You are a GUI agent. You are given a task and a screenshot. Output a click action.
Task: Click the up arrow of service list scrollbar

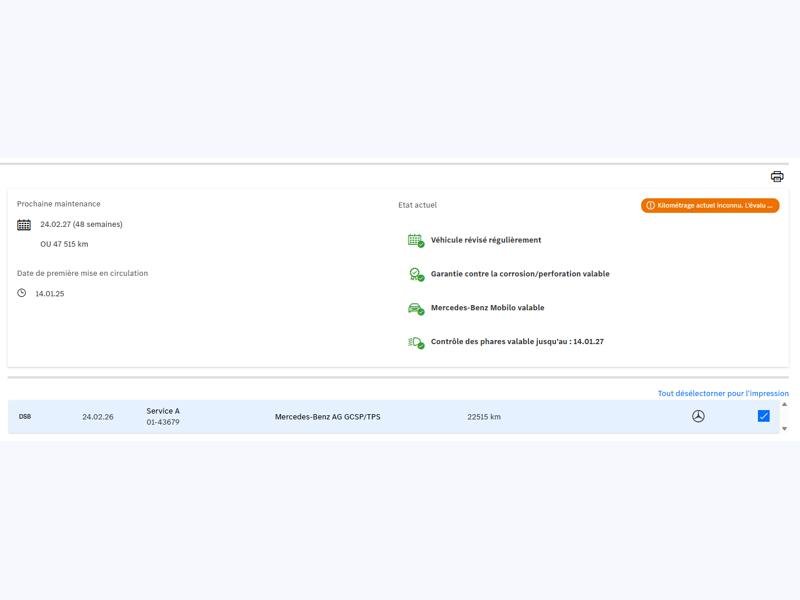pos(784,405)
